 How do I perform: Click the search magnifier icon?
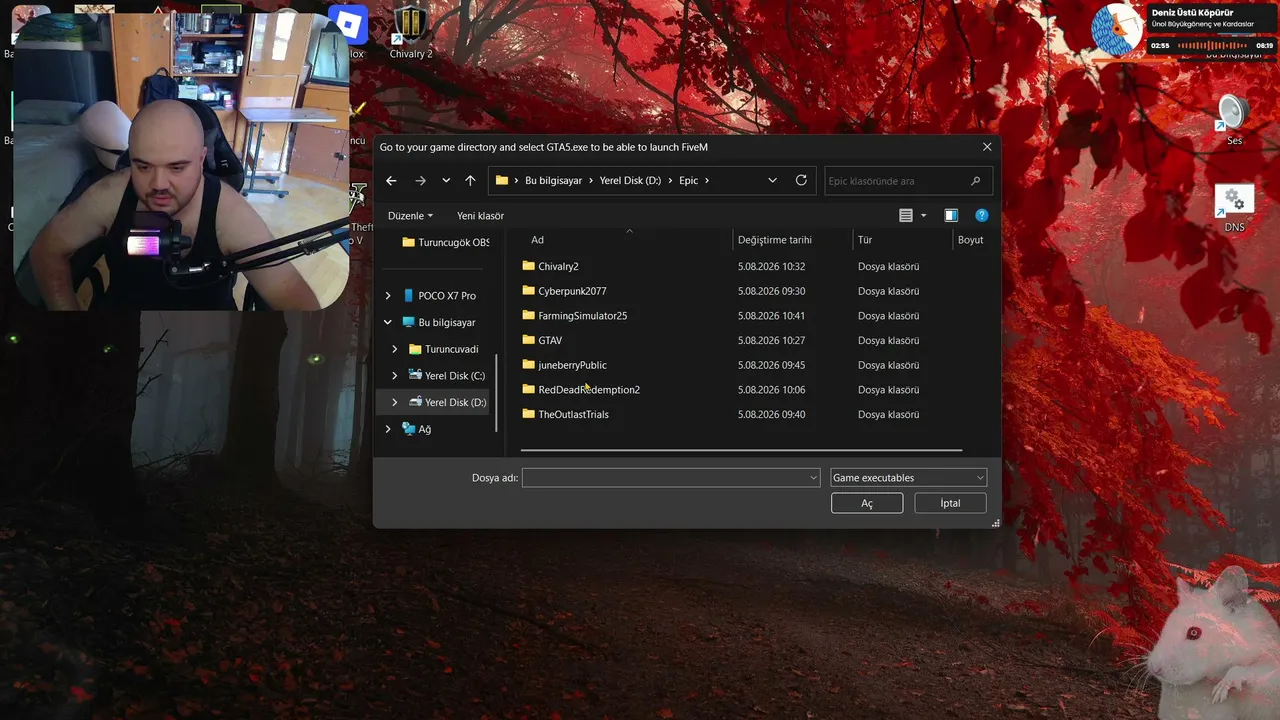click(x=976, y=181)
